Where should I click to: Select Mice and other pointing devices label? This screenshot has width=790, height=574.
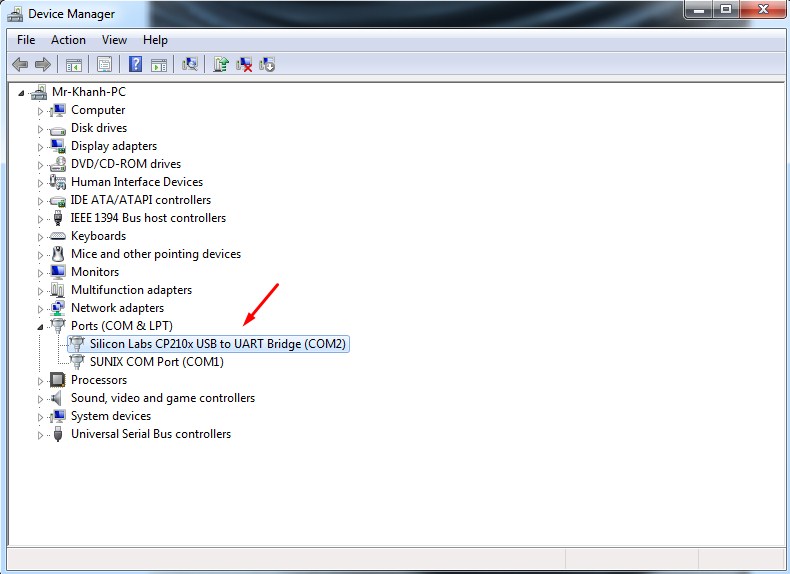[156, 254]
